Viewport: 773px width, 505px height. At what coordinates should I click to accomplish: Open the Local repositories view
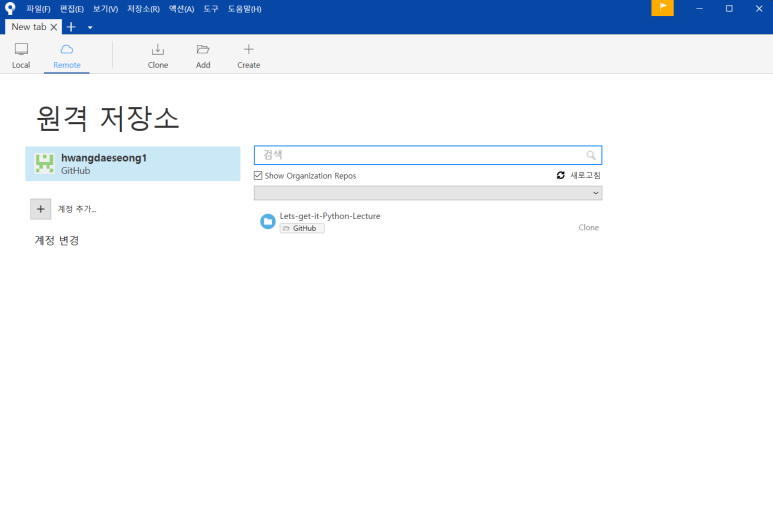tap(21, 56)
